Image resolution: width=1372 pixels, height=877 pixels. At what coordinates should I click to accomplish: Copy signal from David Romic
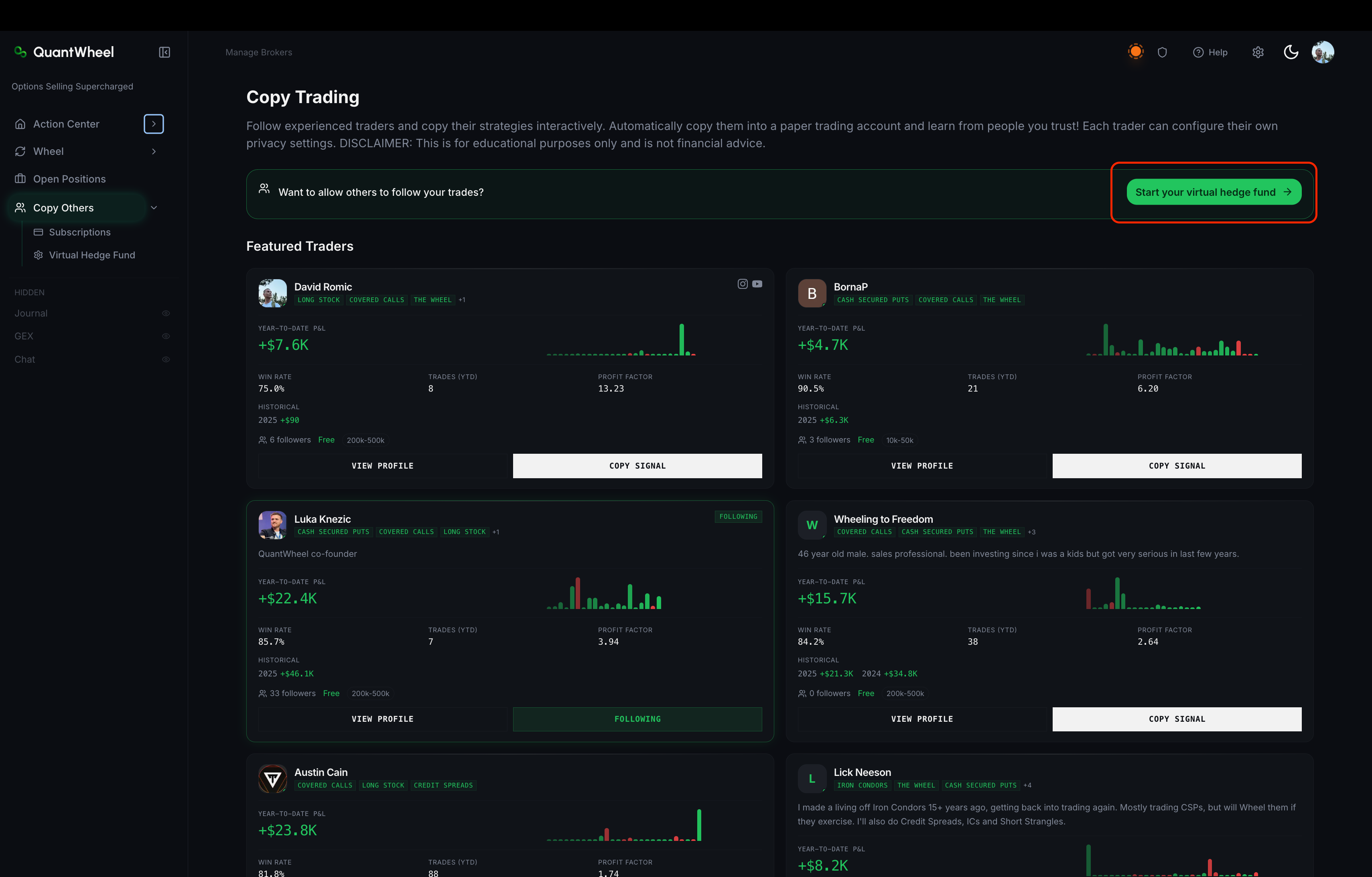(x=637, y=465)
